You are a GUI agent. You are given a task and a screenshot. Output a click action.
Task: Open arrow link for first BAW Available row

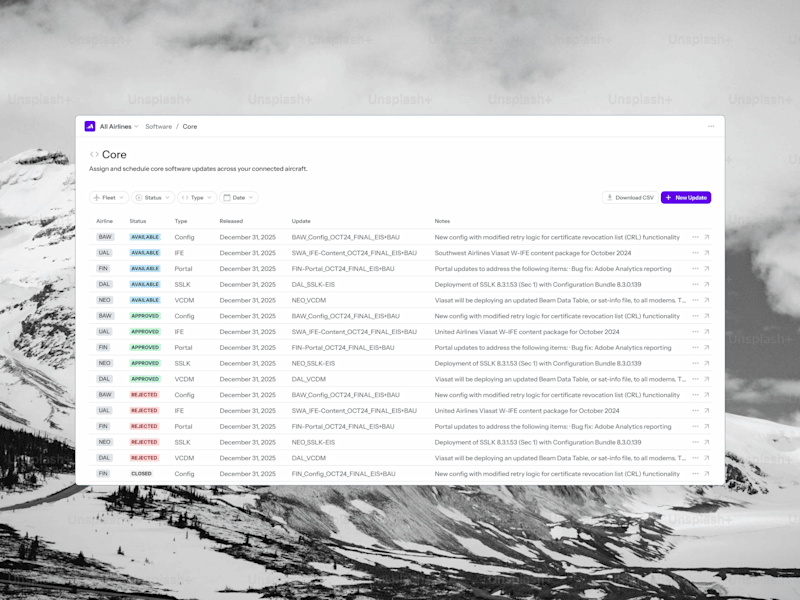[x=707, y=237]
